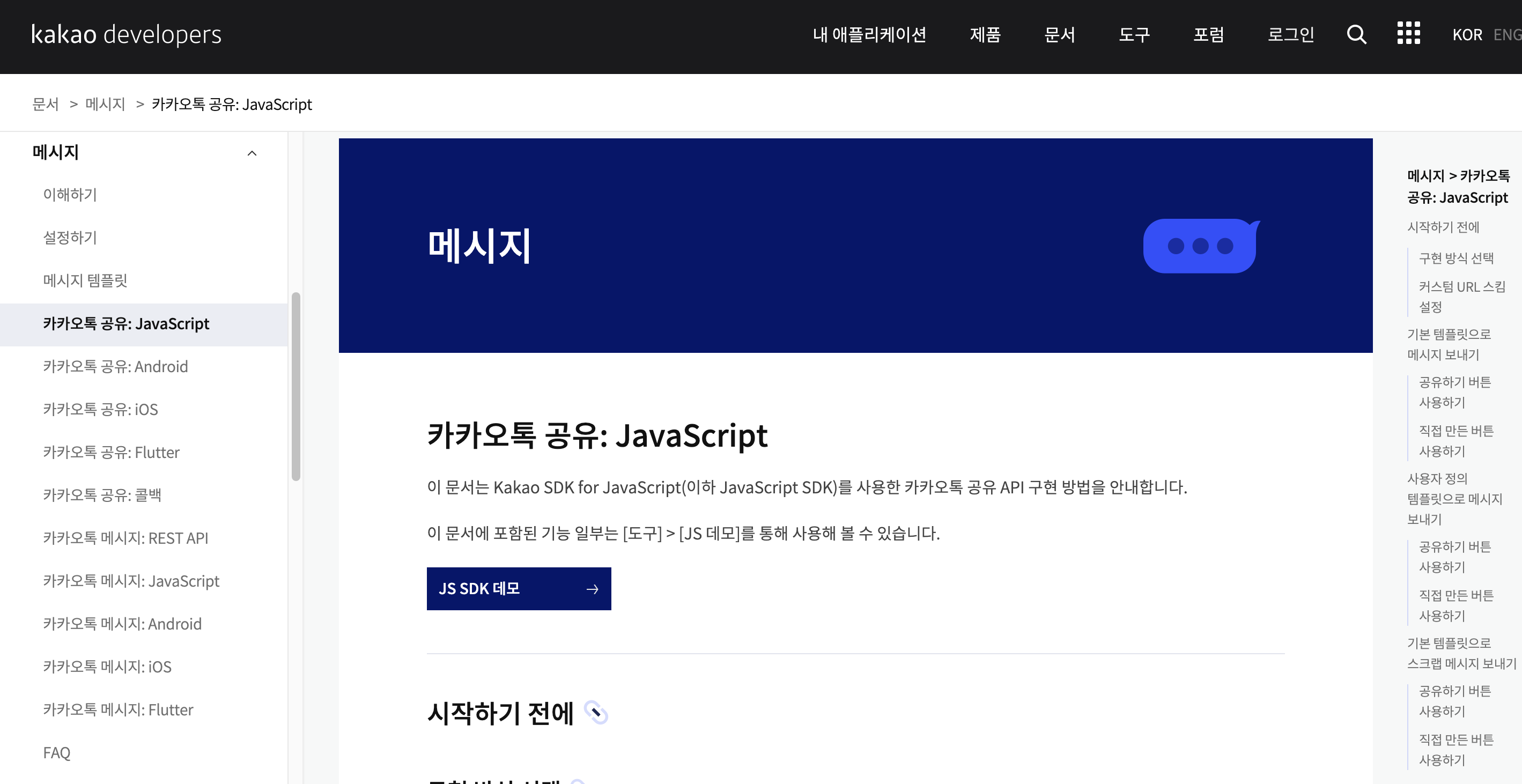Click the speech bubble graphic in the banner
The image size is (1522, 784).
[x=1201, y=246]
